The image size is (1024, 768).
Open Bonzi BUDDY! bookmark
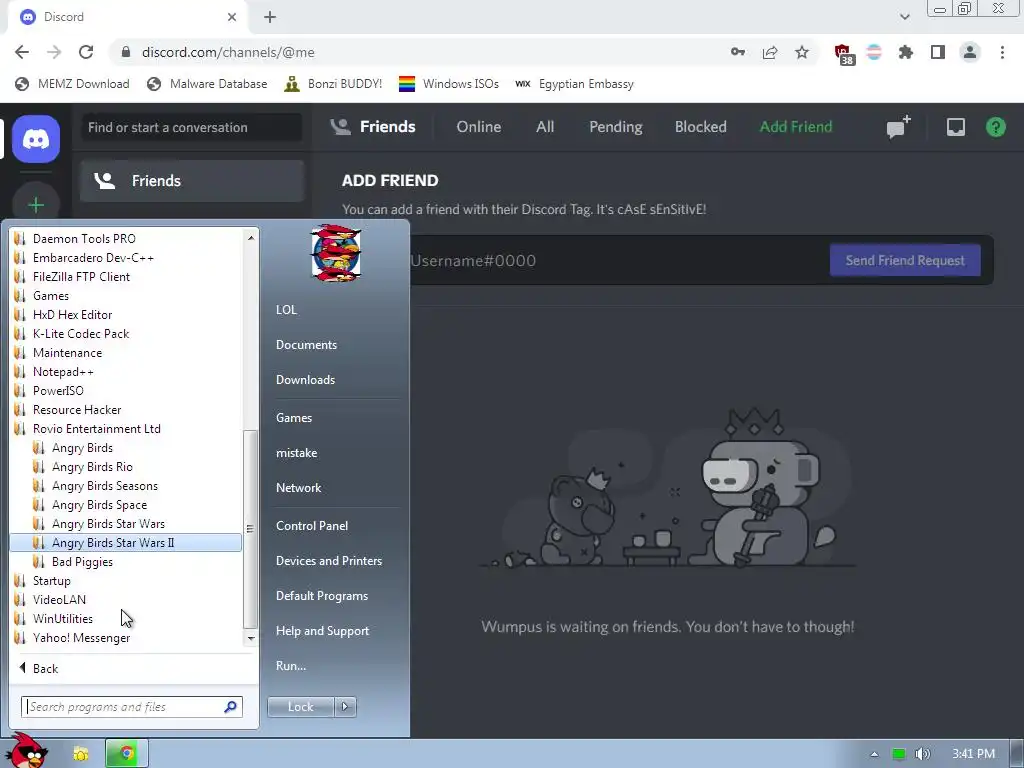click(334, 84)
